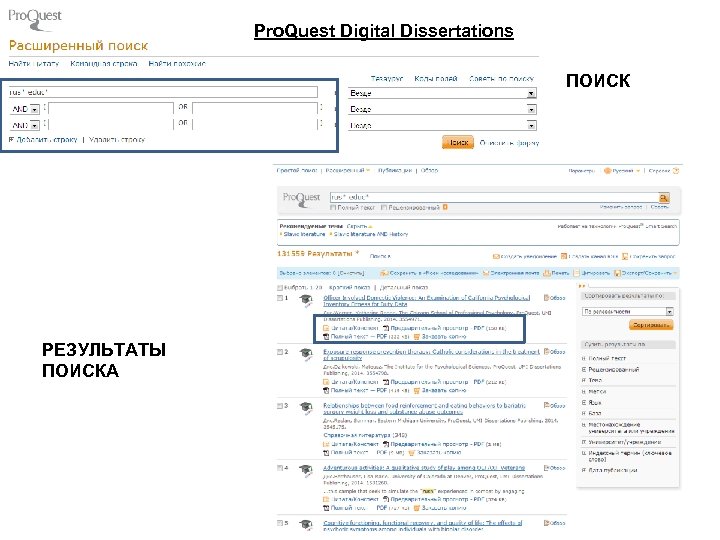Click the full text PDF icon of result 3
Viewport: 720px width, 540px height.
(x=326, y=453)
